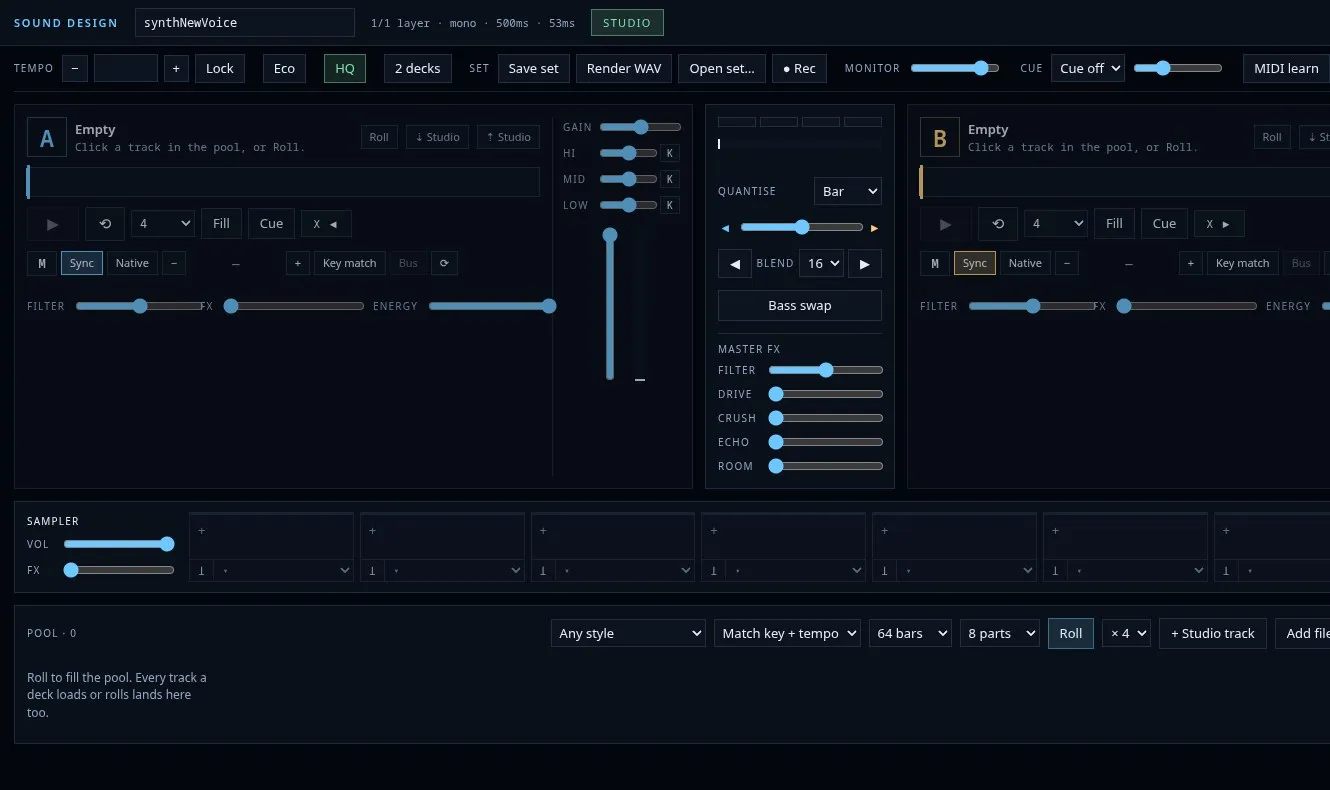
Task: Click the MIDI learn button
Action: tap(1286, 68)
